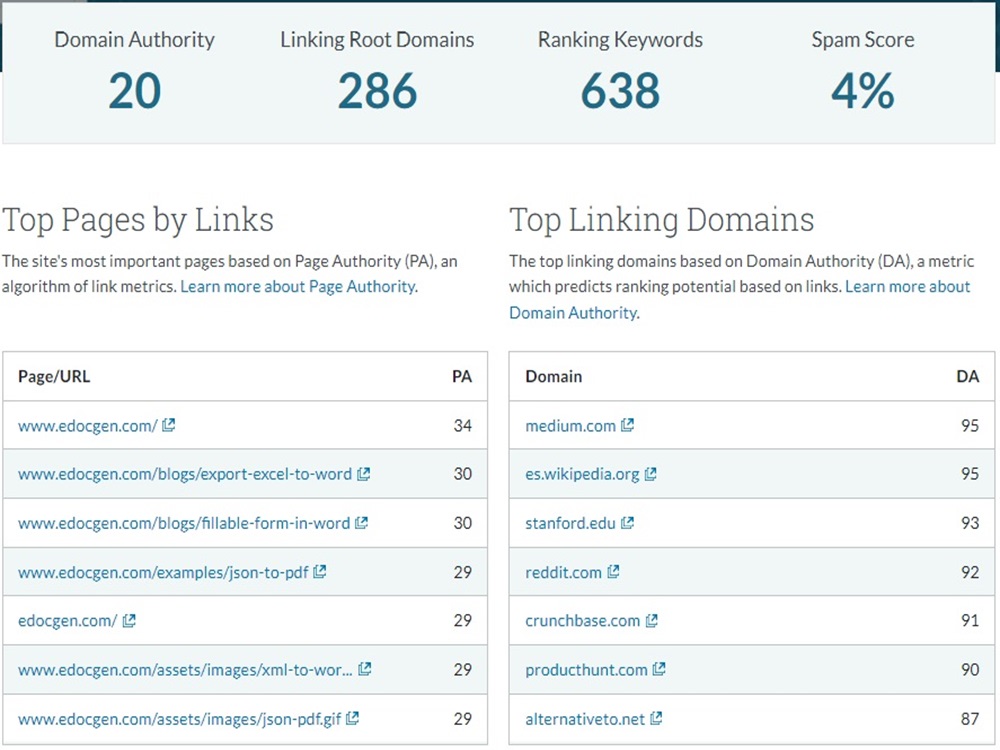Open external link icon beside www.edocgen.com/
The image size is (1000, 750).
[168, 425]
